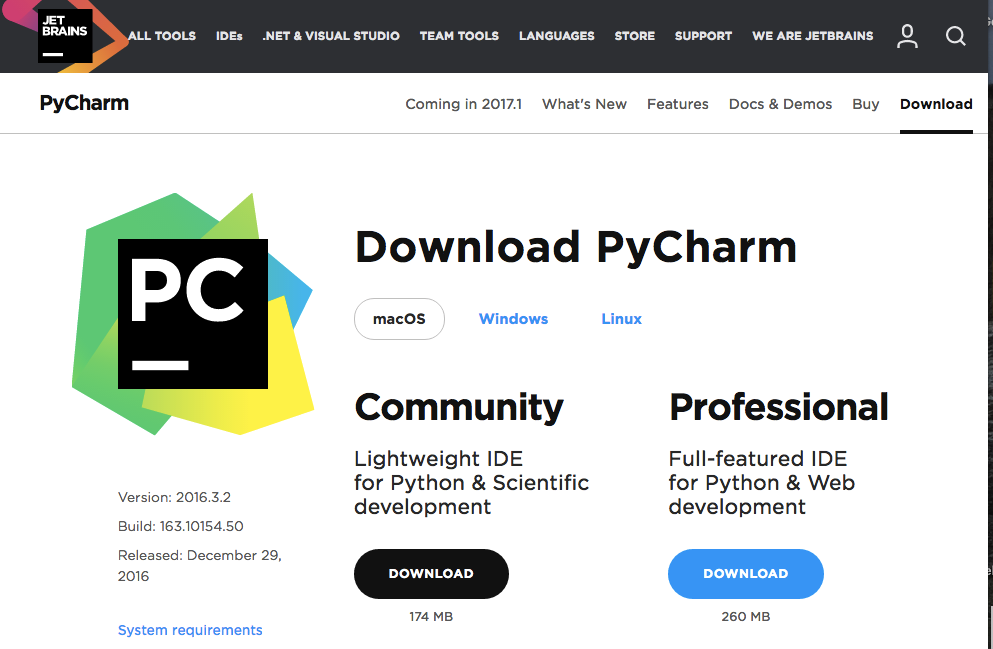Click the Lightweight IDE description text
This screenshot has height=649, width=993.
pos(471,482)
